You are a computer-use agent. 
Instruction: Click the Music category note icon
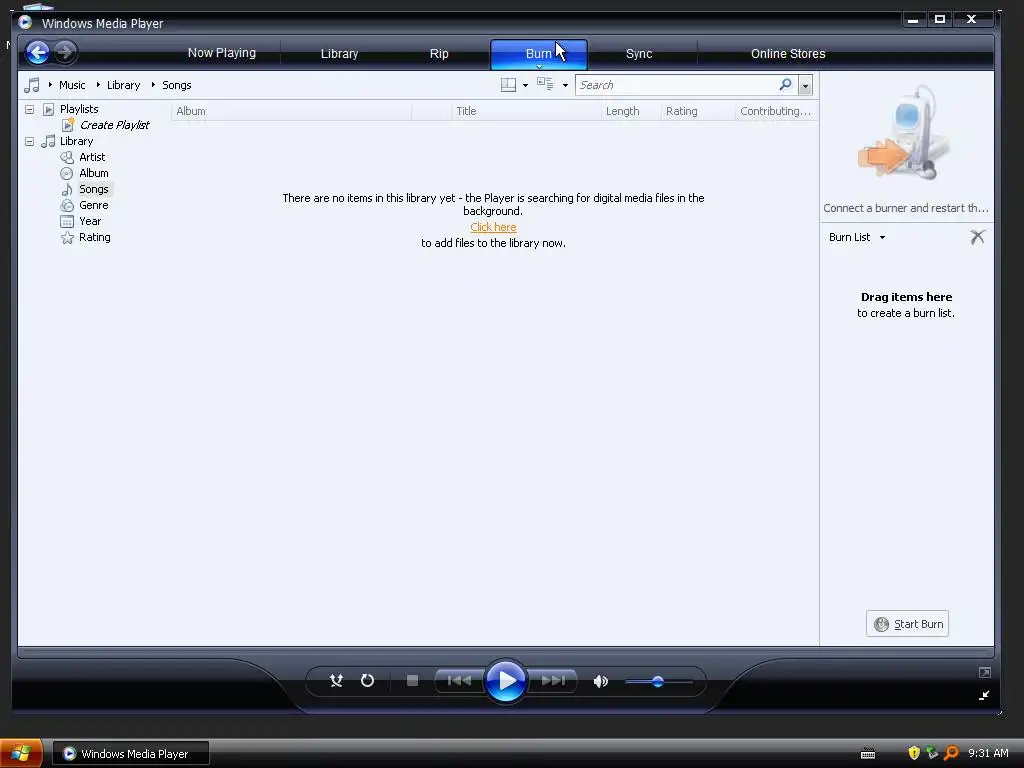32,85
